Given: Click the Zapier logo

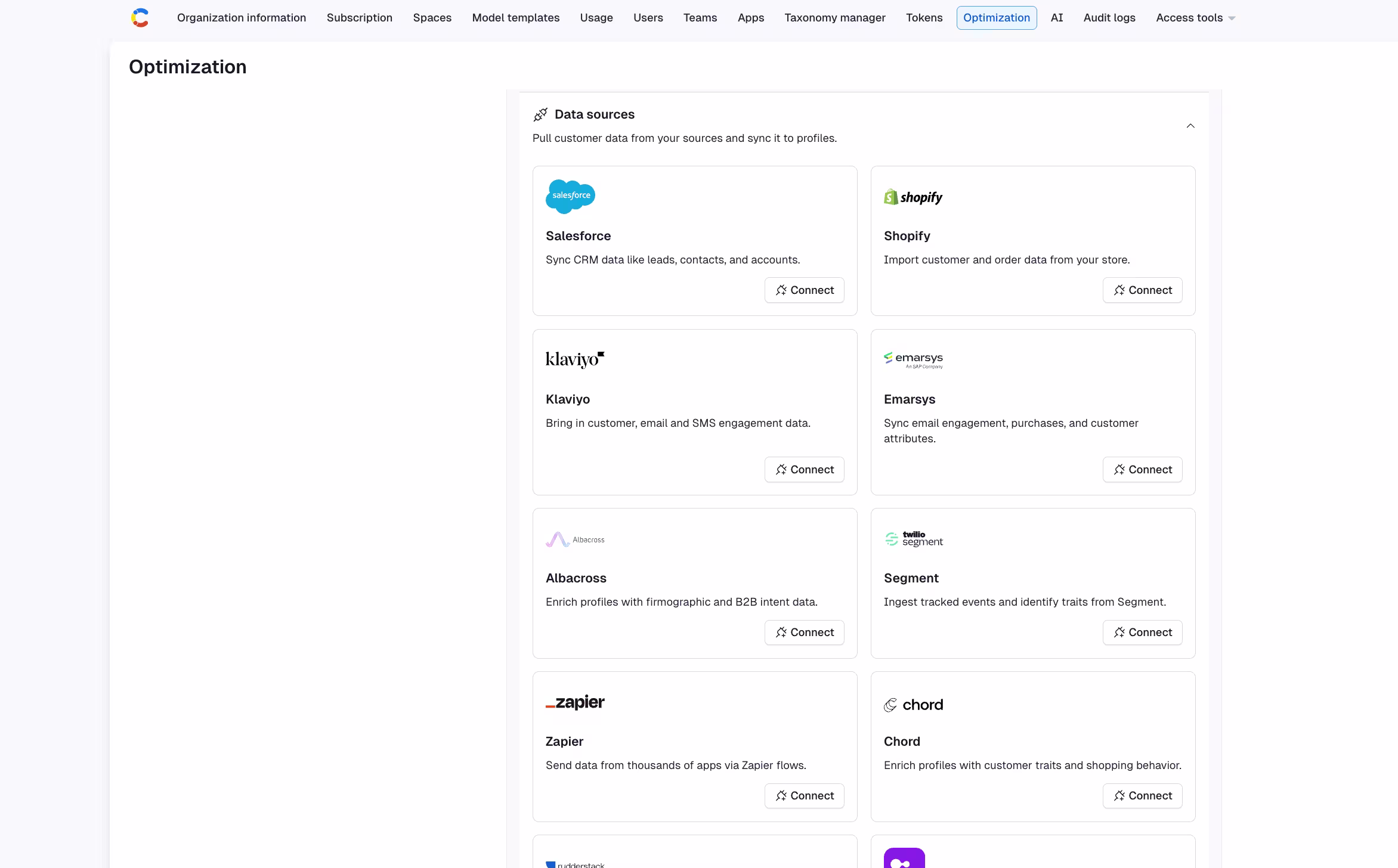Looking at the screenshot, I should (575, 702).
